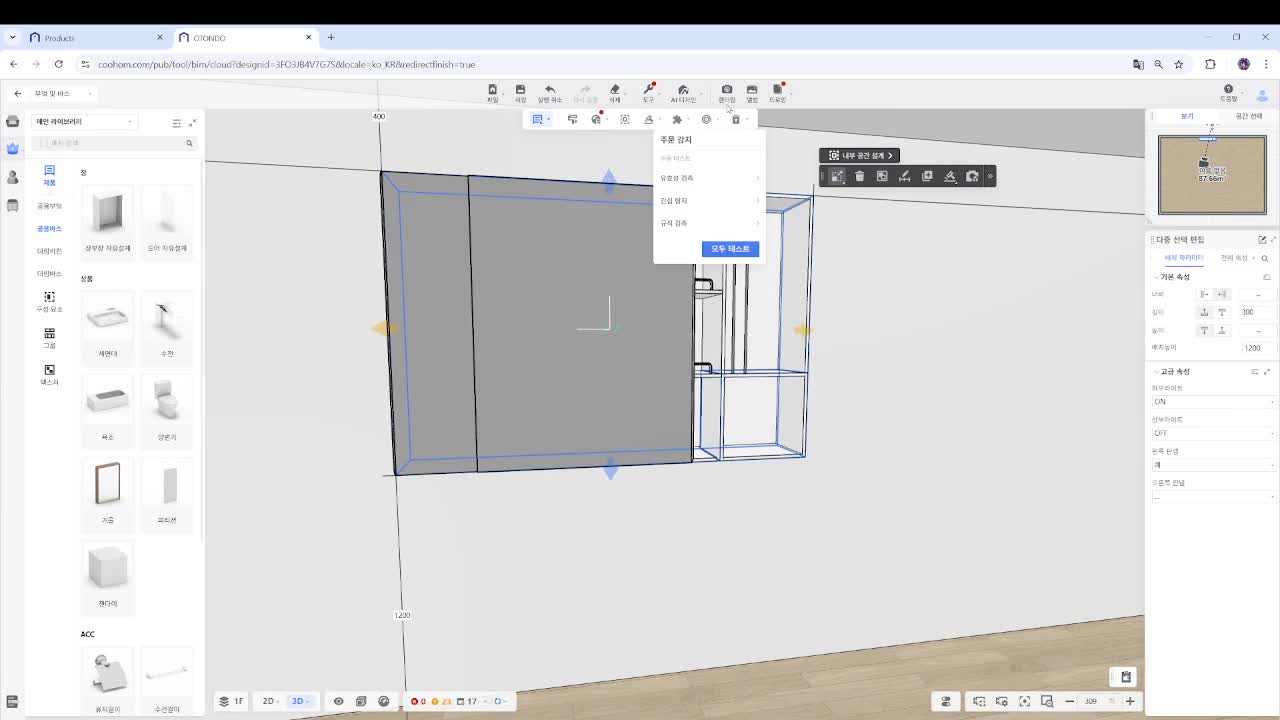Screen dimensions: 1280x720
Task: Expand the 메인 라이브러리 library dropdown
Action: point(85,122)
